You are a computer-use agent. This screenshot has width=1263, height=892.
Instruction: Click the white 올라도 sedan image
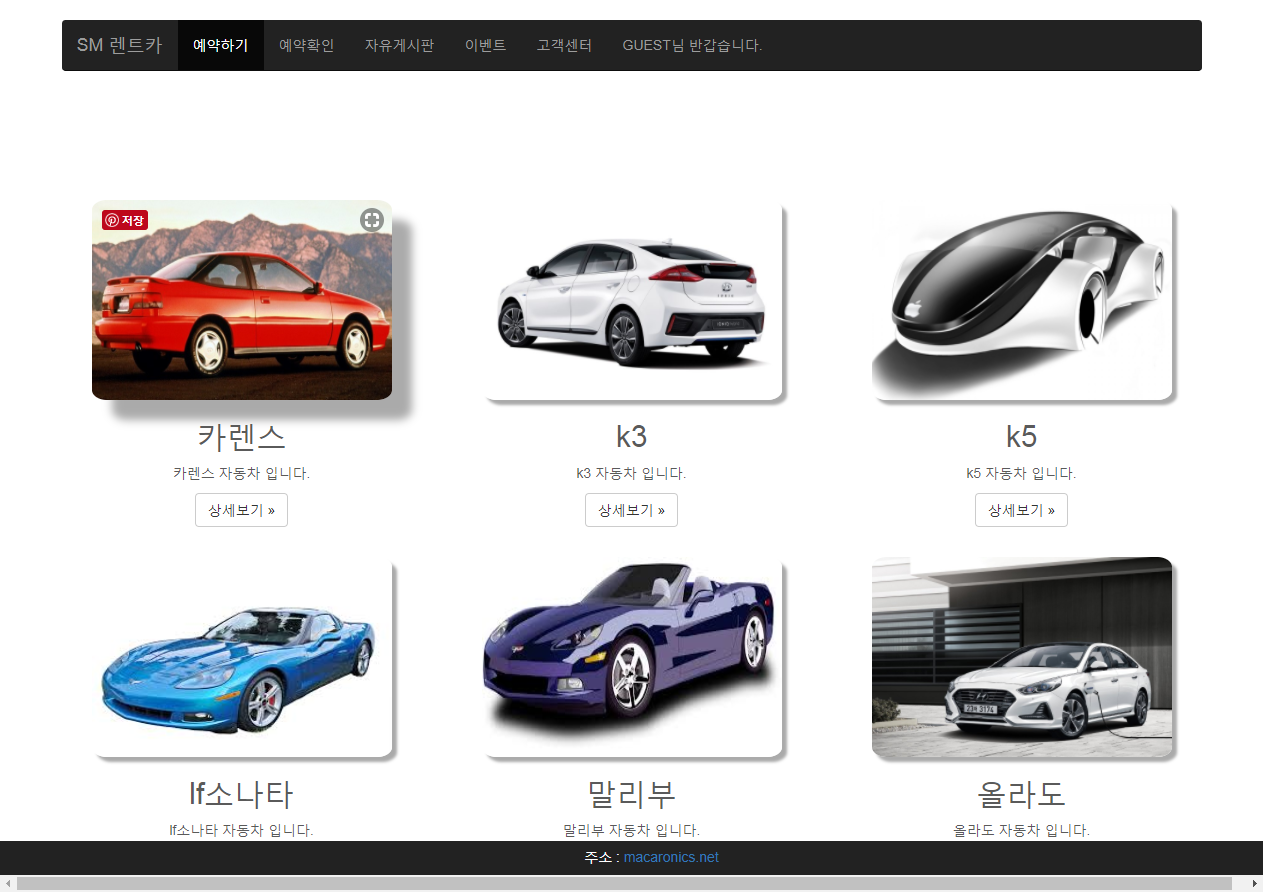click(x=1022, y=657)
